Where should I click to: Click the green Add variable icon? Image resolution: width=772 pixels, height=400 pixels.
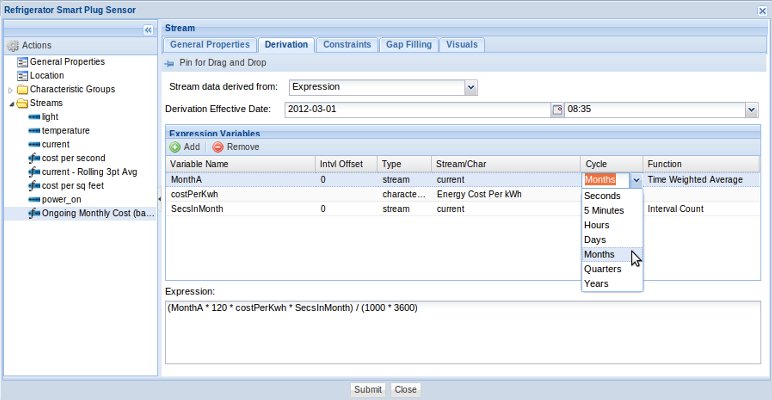(175, 147)
